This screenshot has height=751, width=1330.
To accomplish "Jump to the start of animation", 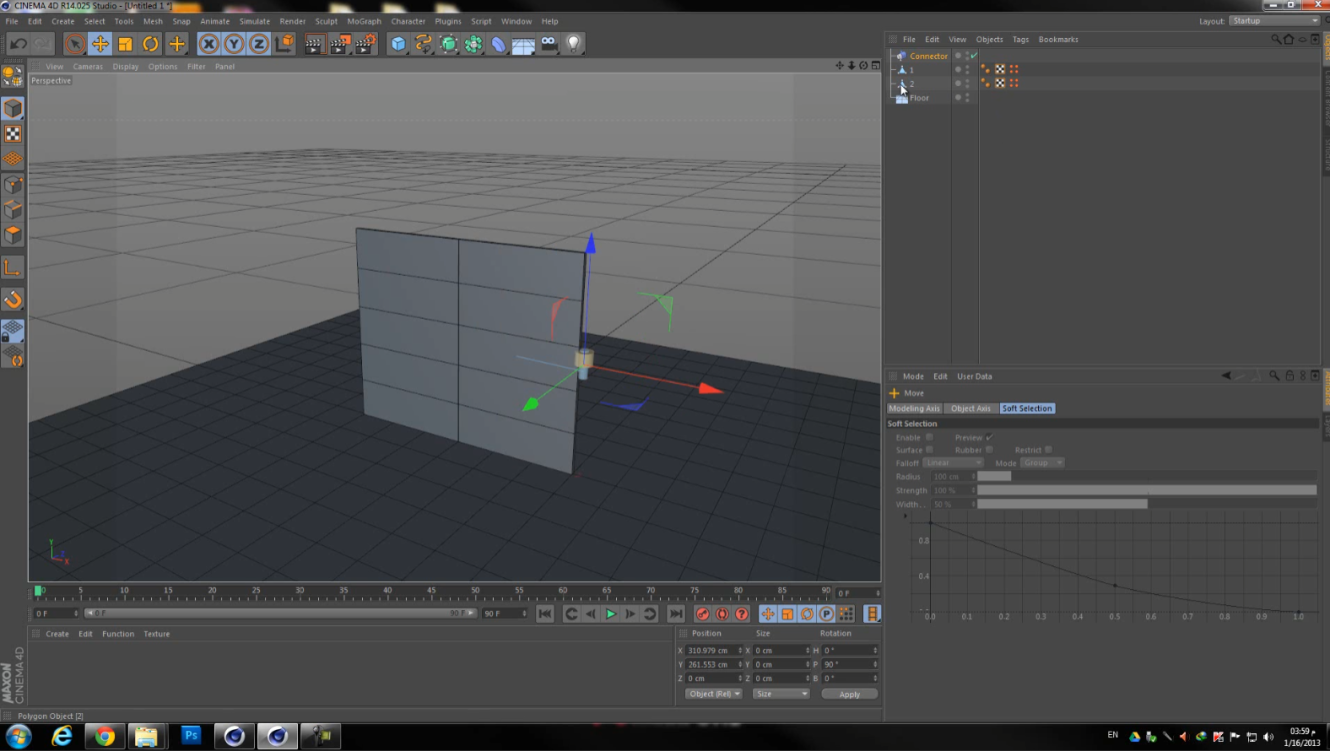I will click(x=545, y=614).
